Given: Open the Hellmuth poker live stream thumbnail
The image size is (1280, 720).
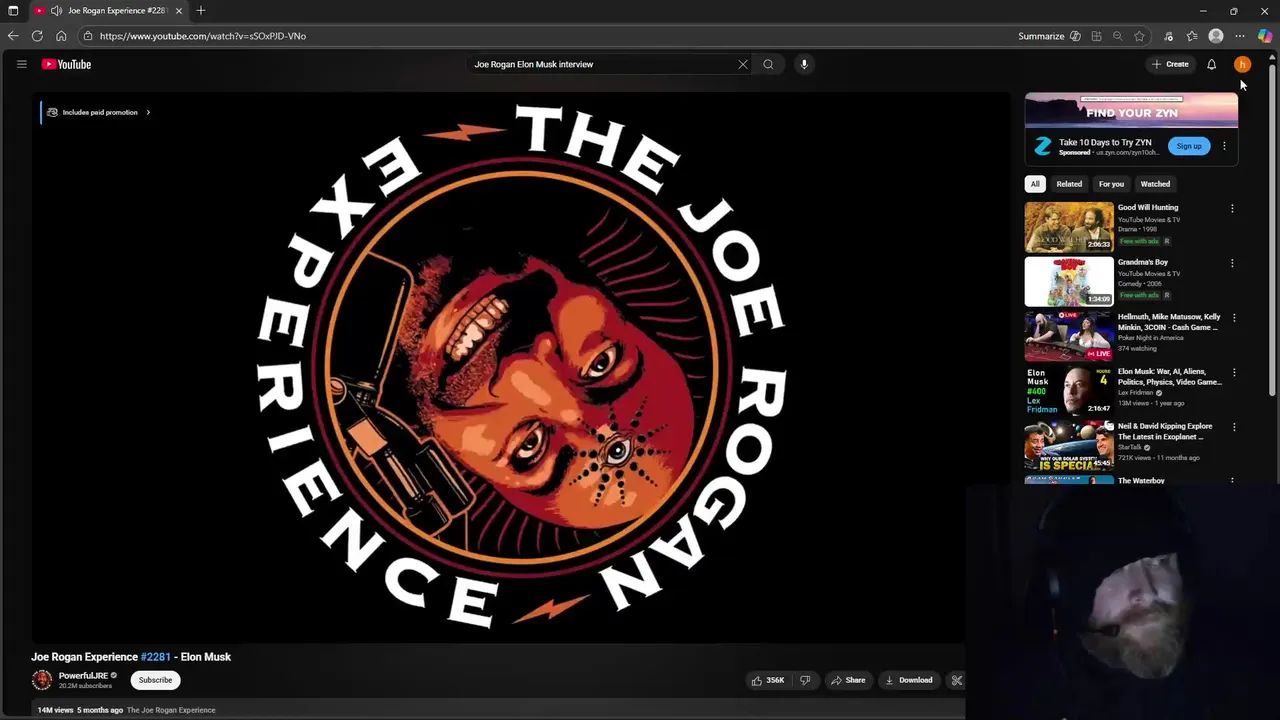Looking at the screenshot, I should (1069, 336).
